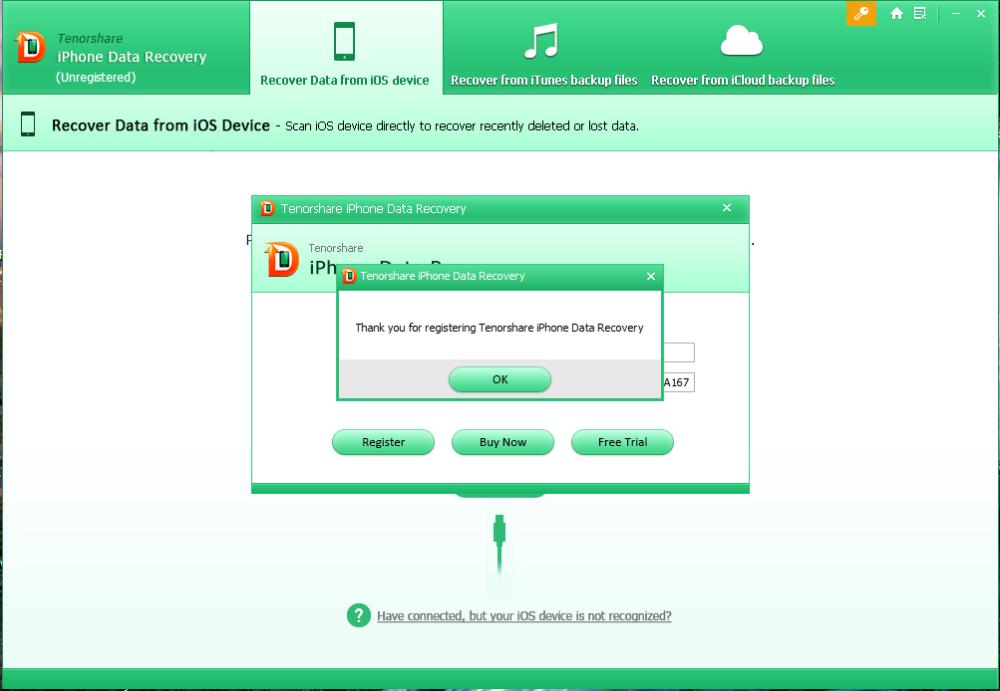Click the orange key register icon
This screenshot has height=691, width=1000.
(x=861, y=13)
